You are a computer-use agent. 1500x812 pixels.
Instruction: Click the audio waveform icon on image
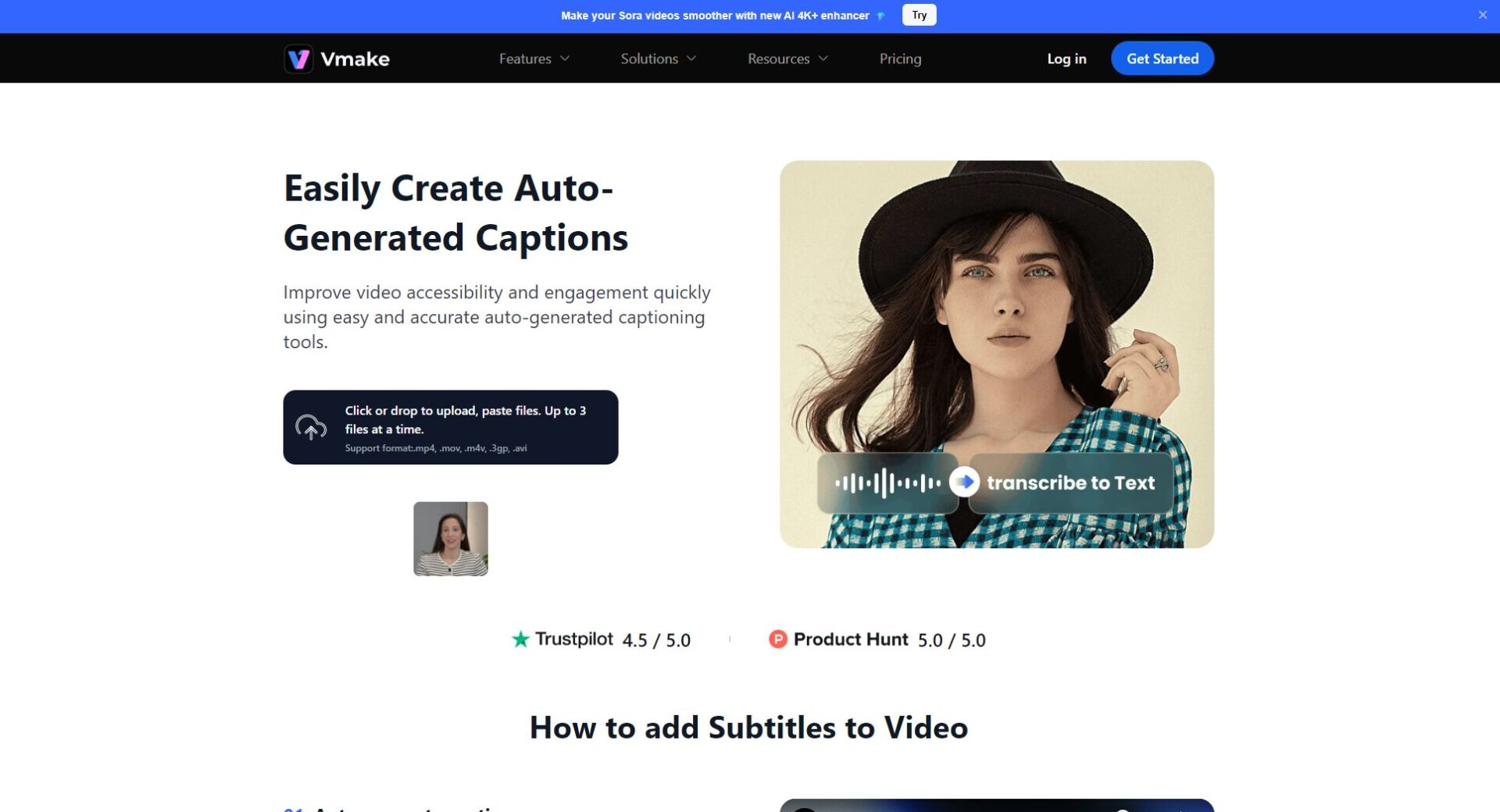click(887, 483)
